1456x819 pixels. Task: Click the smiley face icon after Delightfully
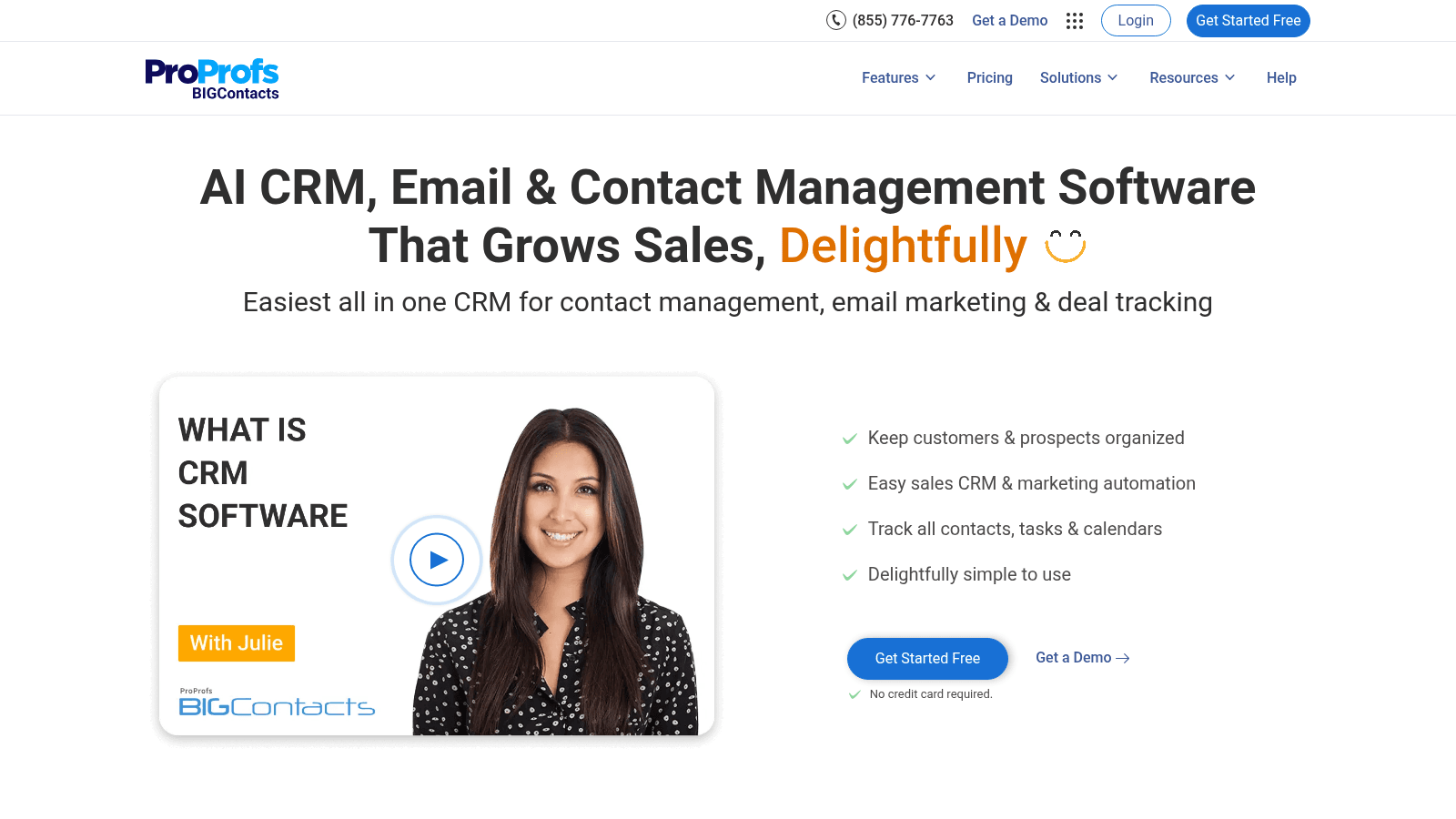tap(1066, 246)
